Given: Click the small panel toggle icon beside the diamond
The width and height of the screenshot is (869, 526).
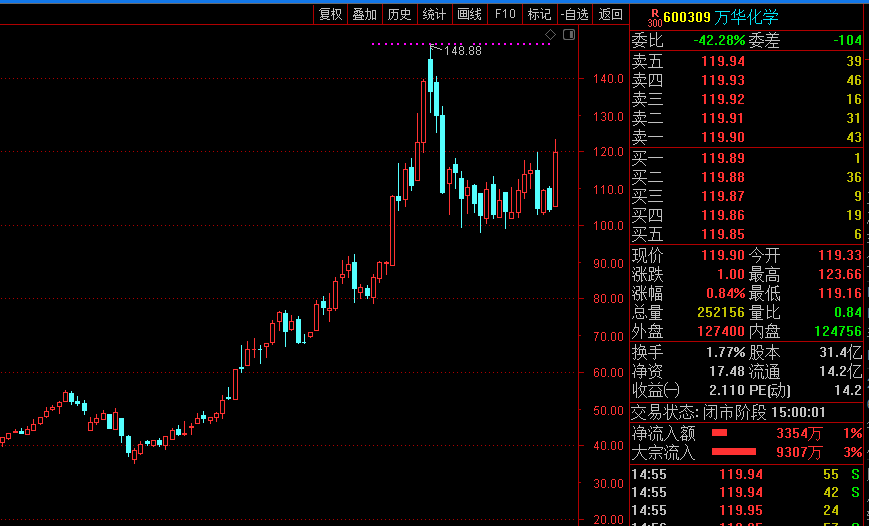Looking at the screenshot, I should click(569, 35).
